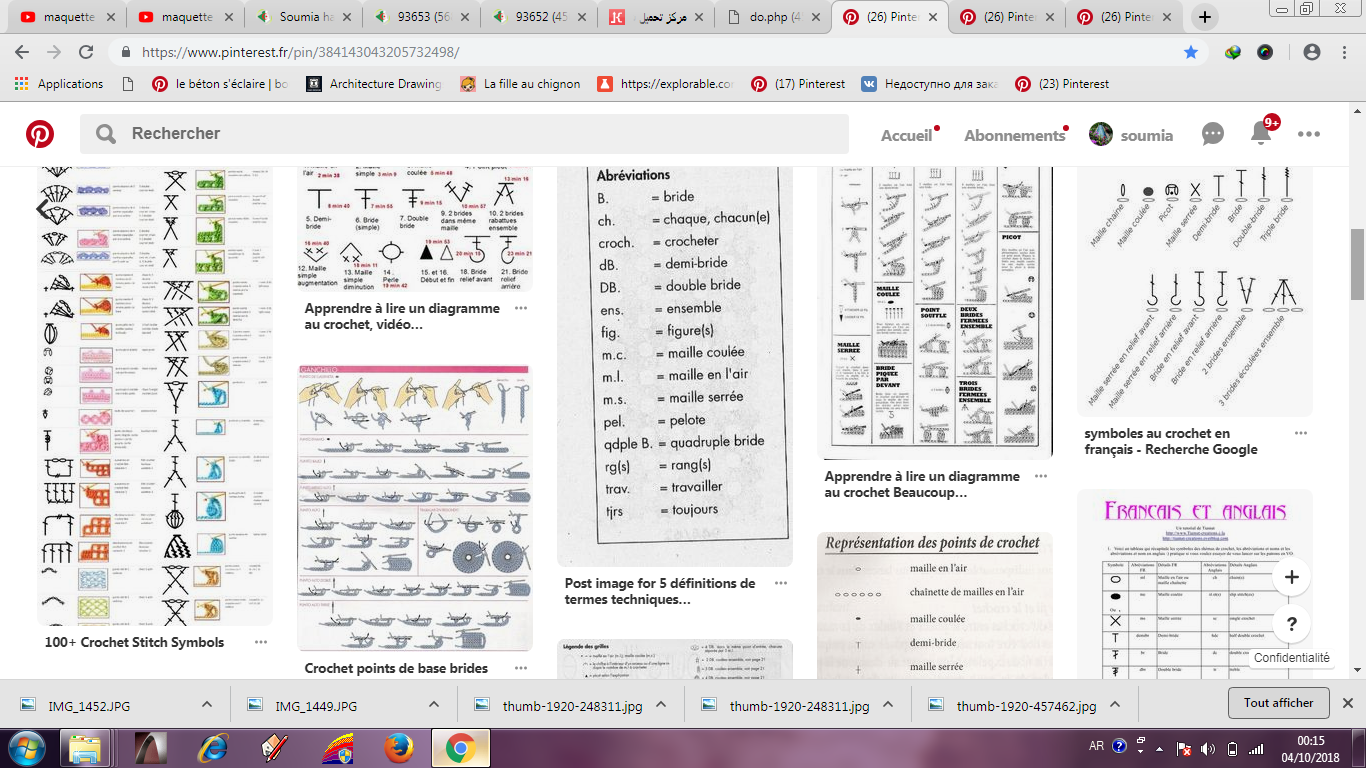Screen dimensions: 1366x768
Task: Reload the page with refresh icon
Action: (86, 52)
